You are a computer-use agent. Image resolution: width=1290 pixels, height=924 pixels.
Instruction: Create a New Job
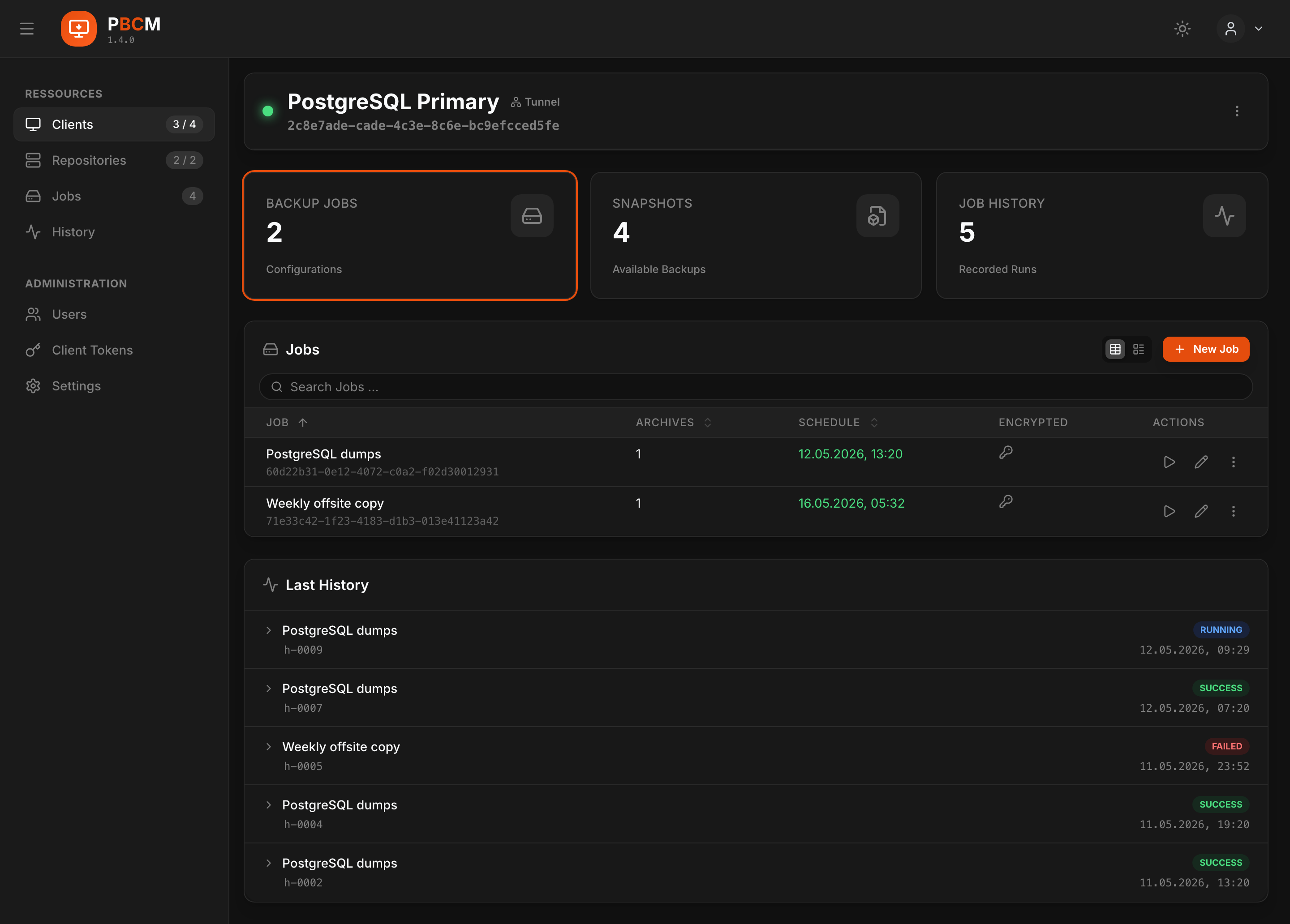[x=1206, y=349]
